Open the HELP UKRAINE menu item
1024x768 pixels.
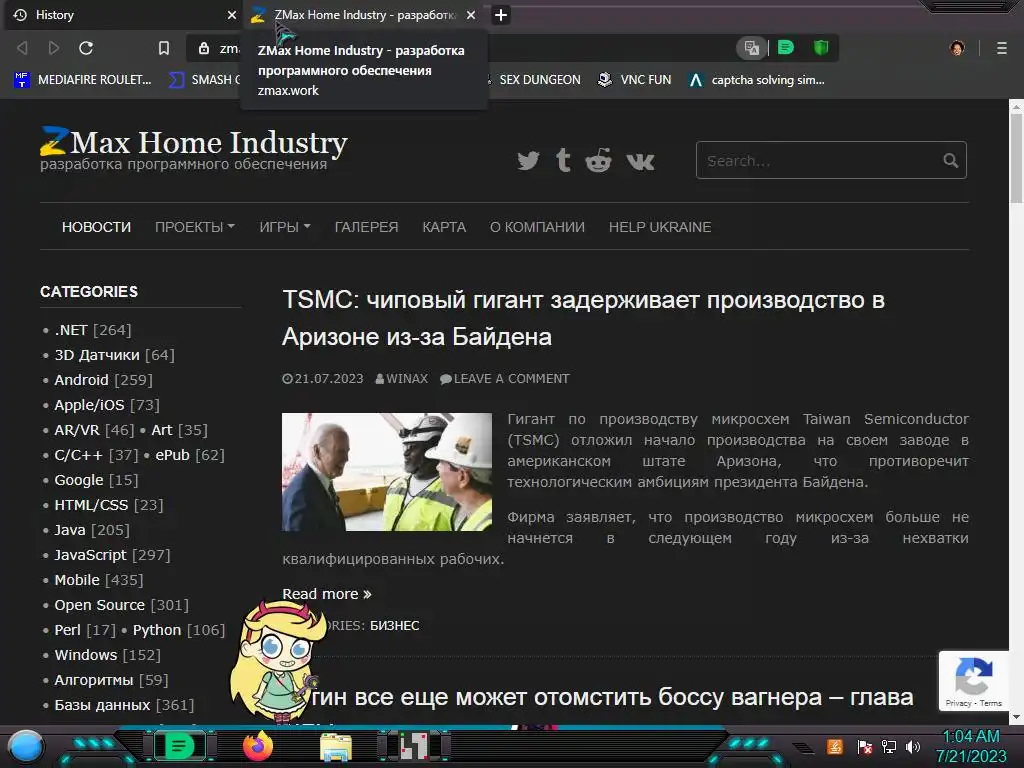660,227
